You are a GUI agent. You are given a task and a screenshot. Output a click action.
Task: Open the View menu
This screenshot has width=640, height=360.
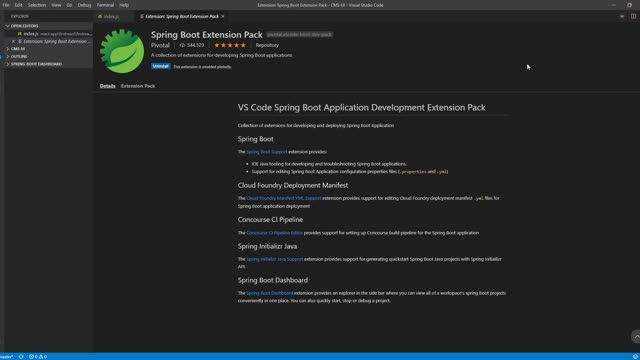click(x=56, y=5)
